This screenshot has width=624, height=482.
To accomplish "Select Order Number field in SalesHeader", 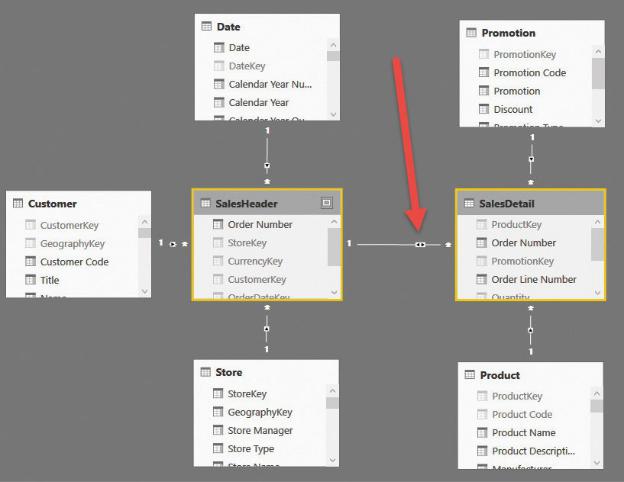I will (259, 225).
